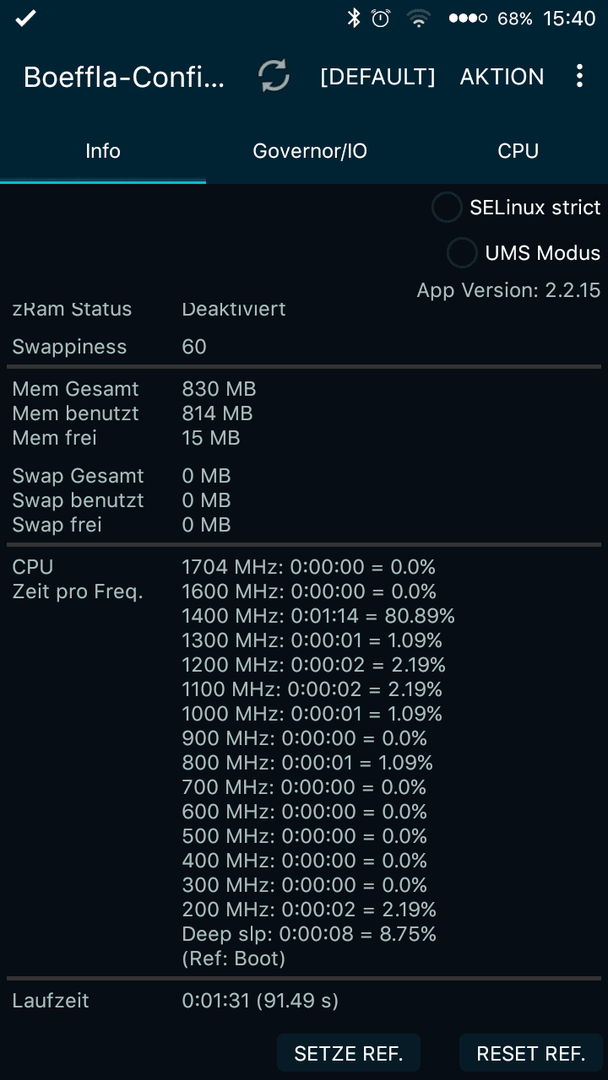608x1080 pixels.
Task: Tap the checkmark notification icon
Action: click(x=25, y=19)
